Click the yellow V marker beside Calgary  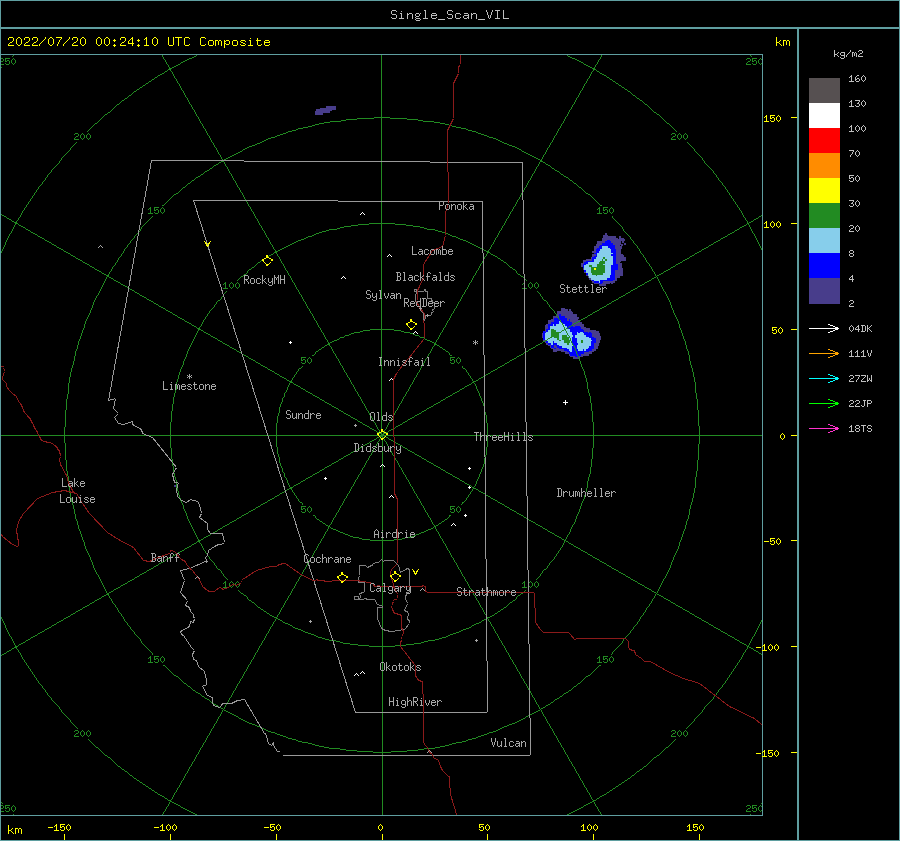point(415,572)
